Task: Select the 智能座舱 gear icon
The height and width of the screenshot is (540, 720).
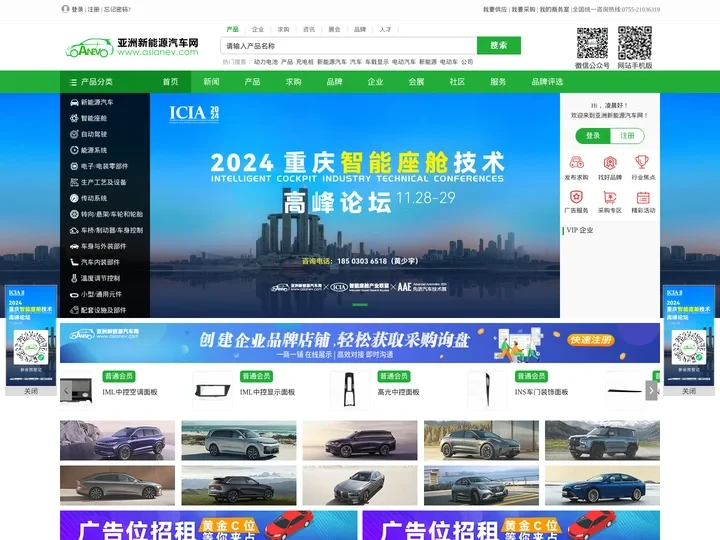Action: click(74, 118)
